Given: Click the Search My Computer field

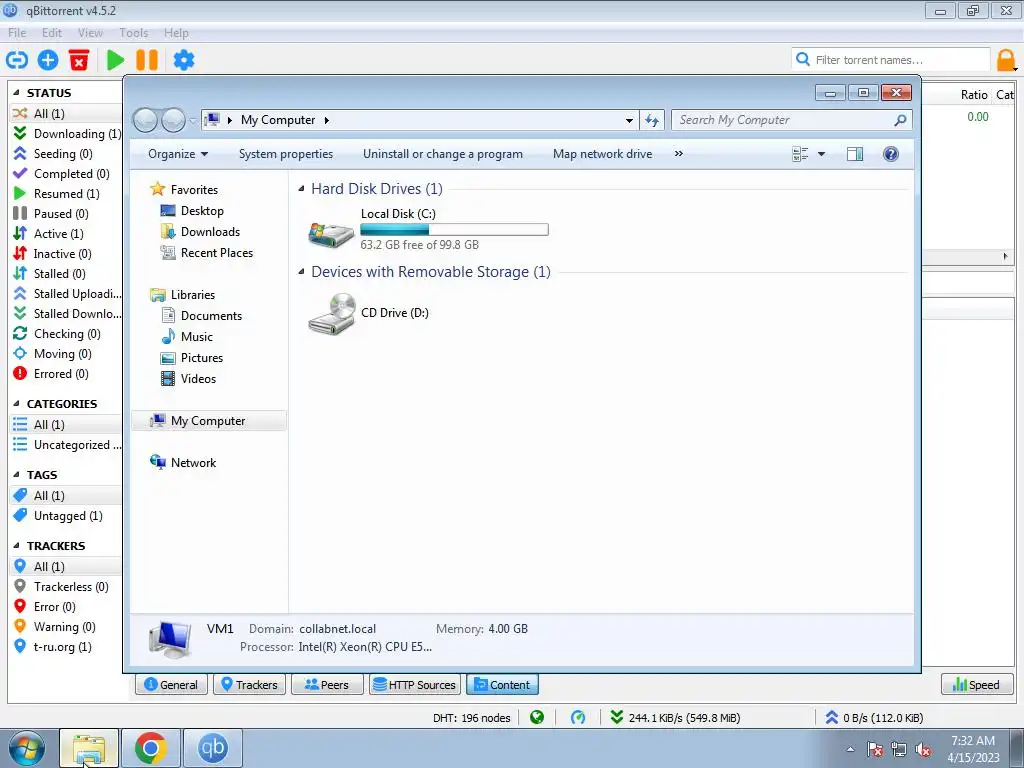Looking at the screenshot, I should click(x=792, y=120).
